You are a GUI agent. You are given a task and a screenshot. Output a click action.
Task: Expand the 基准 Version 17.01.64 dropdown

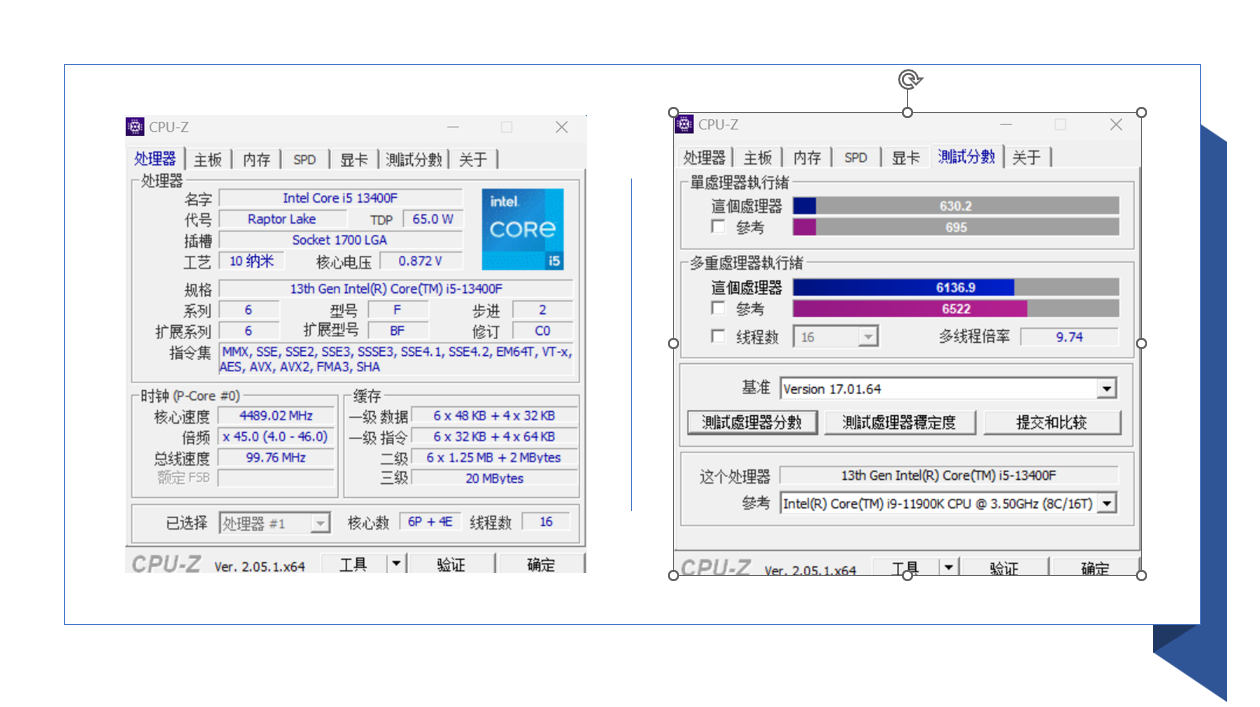coord(1106,389)
